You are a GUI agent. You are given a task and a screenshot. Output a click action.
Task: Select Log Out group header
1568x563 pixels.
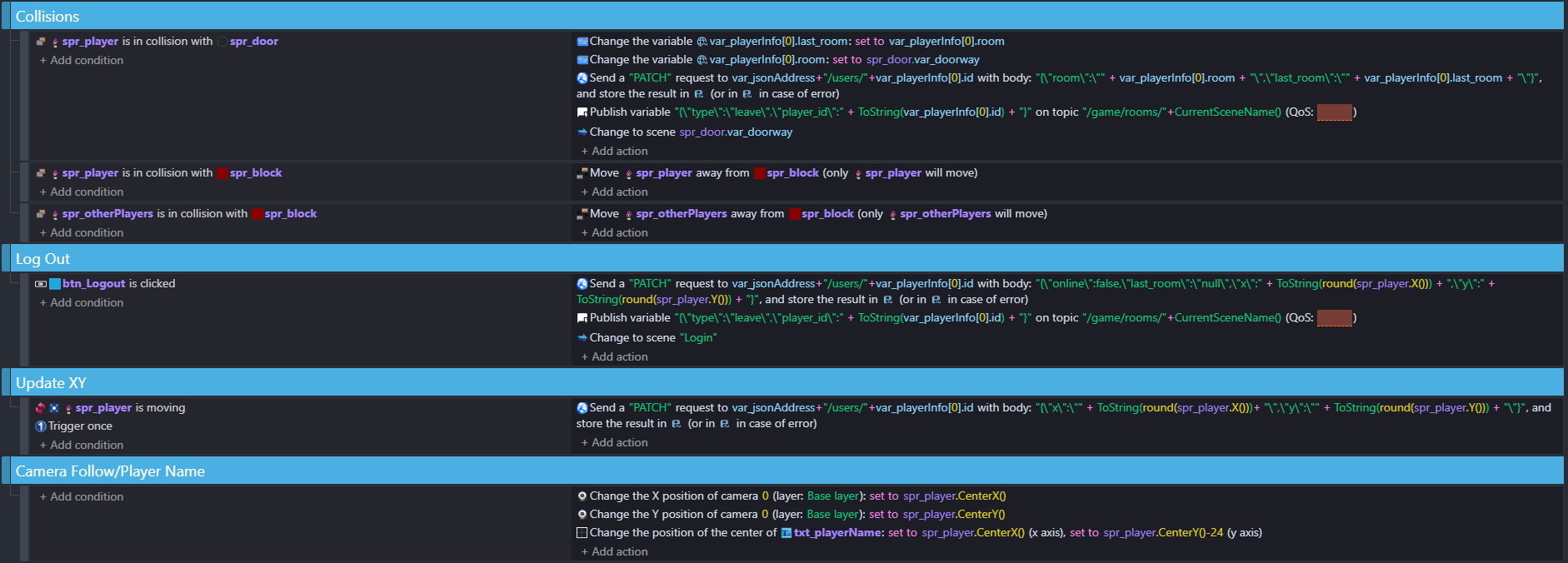tap(788, 258)
